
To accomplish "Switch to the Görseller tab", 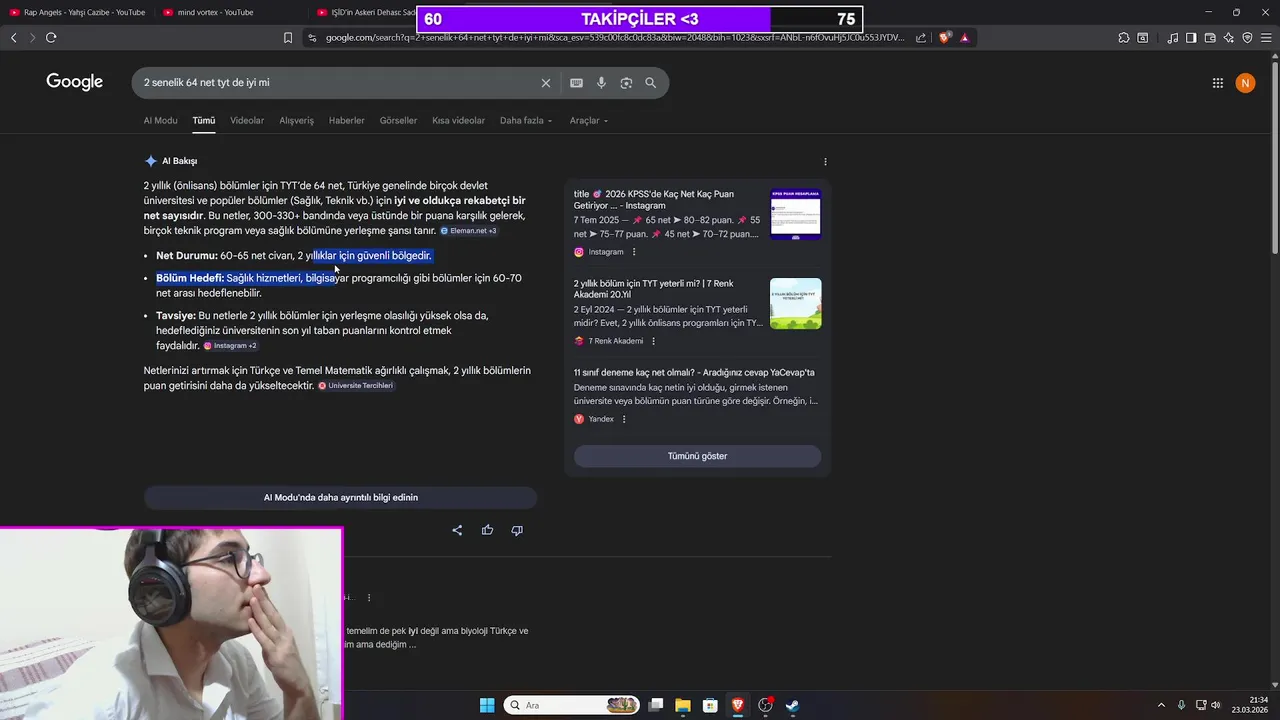I will pyautogui.click(x=398, y=121).
